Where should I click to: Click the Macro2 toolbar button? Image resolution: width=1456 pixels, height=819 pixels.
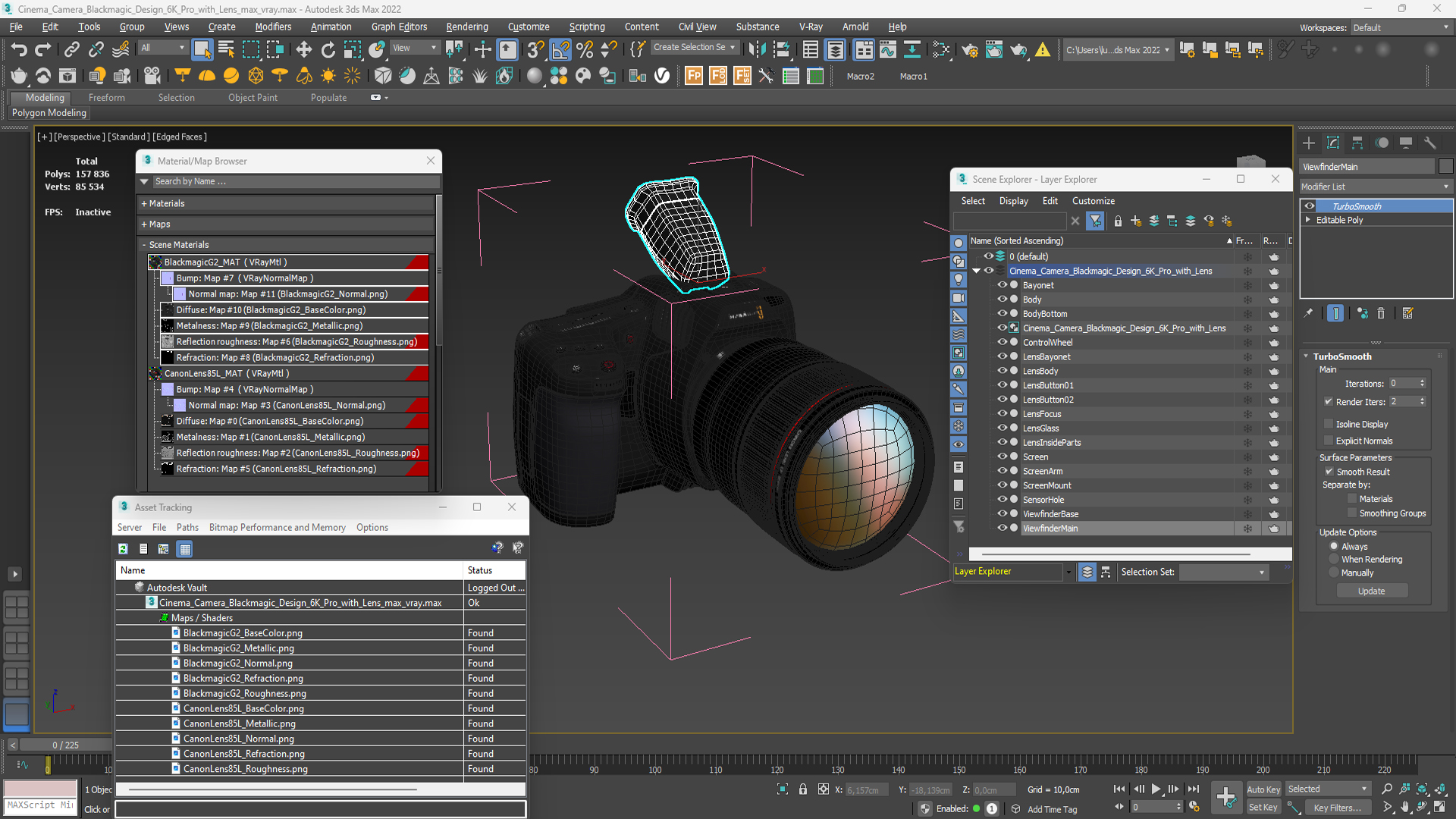coord(861,77)
